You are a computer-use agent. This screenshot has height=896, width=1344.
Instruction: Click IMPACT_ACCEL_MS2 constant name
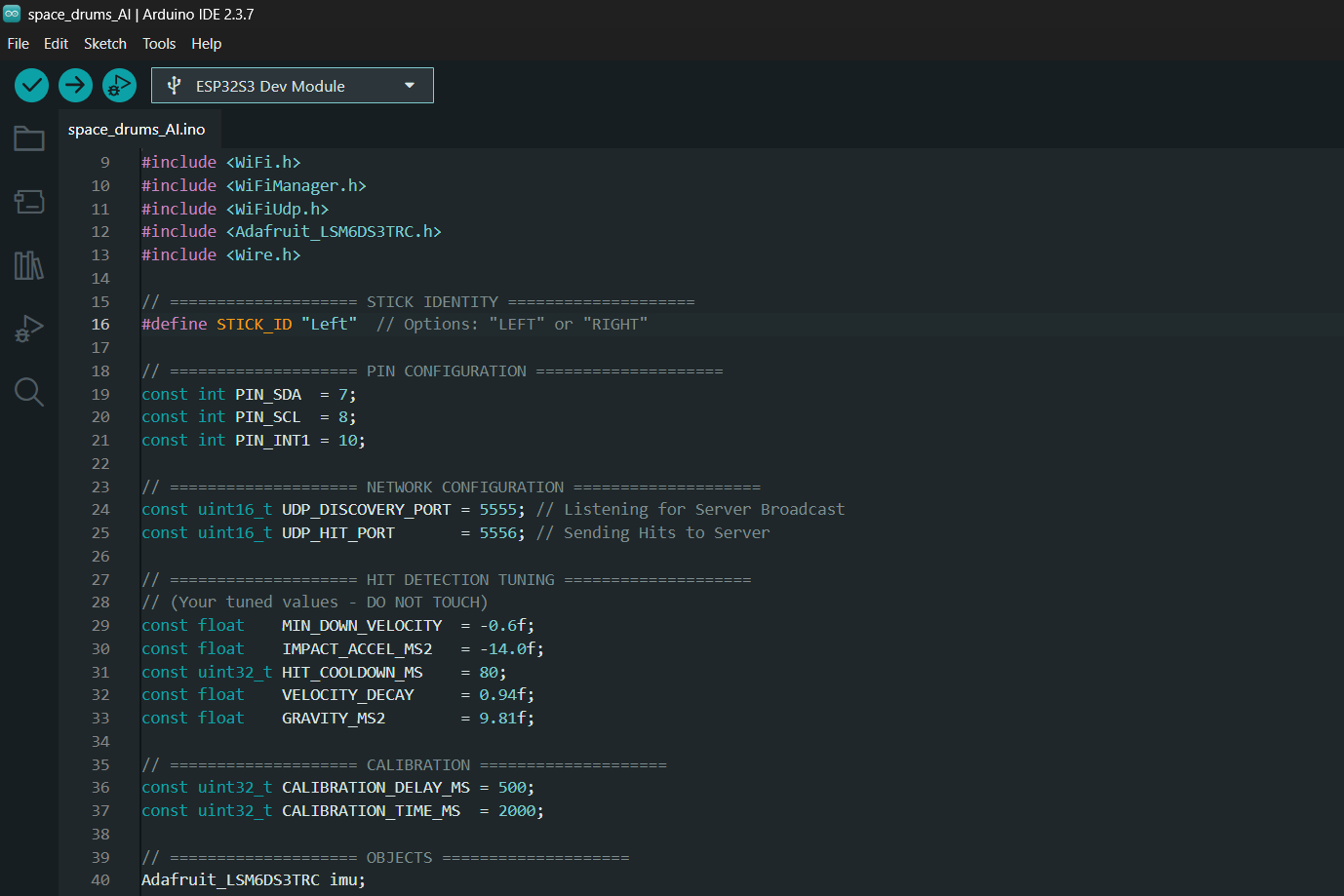coord(357,649)
